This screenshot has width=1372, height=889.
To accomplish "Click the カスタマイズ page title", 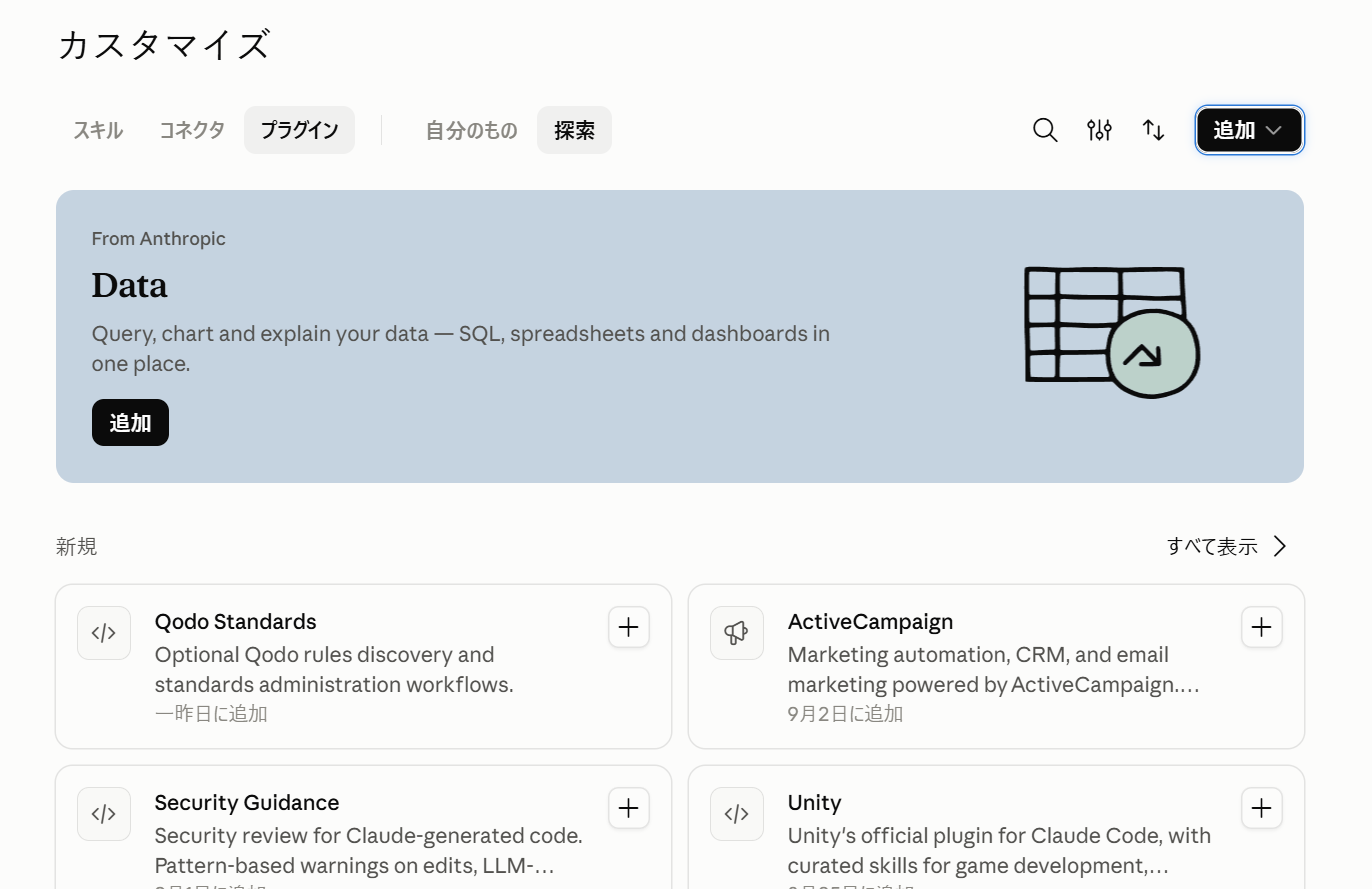I will click(x=163, y=45).
